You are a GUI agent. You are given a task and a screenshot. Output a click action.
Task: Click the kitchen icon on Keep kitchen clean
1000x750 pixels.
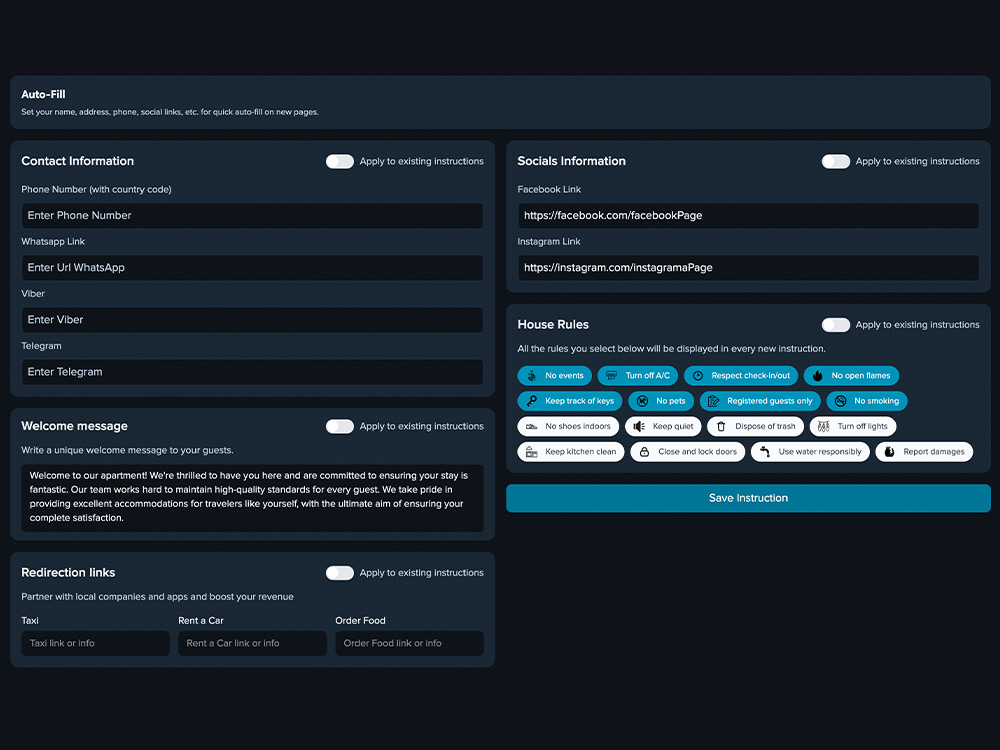[531, 452]
